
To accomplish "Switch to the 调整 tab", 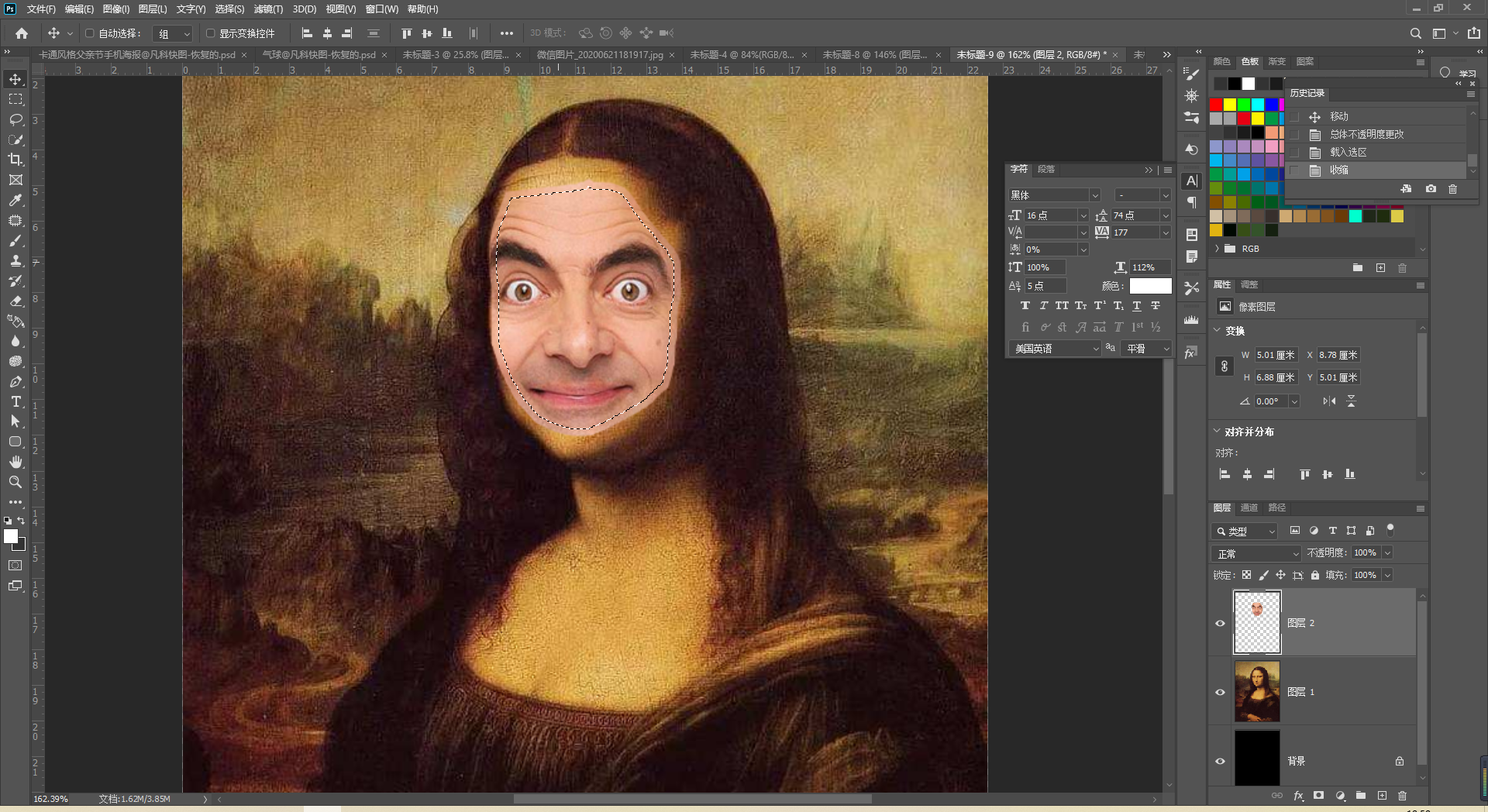I will click(1249, 285).
